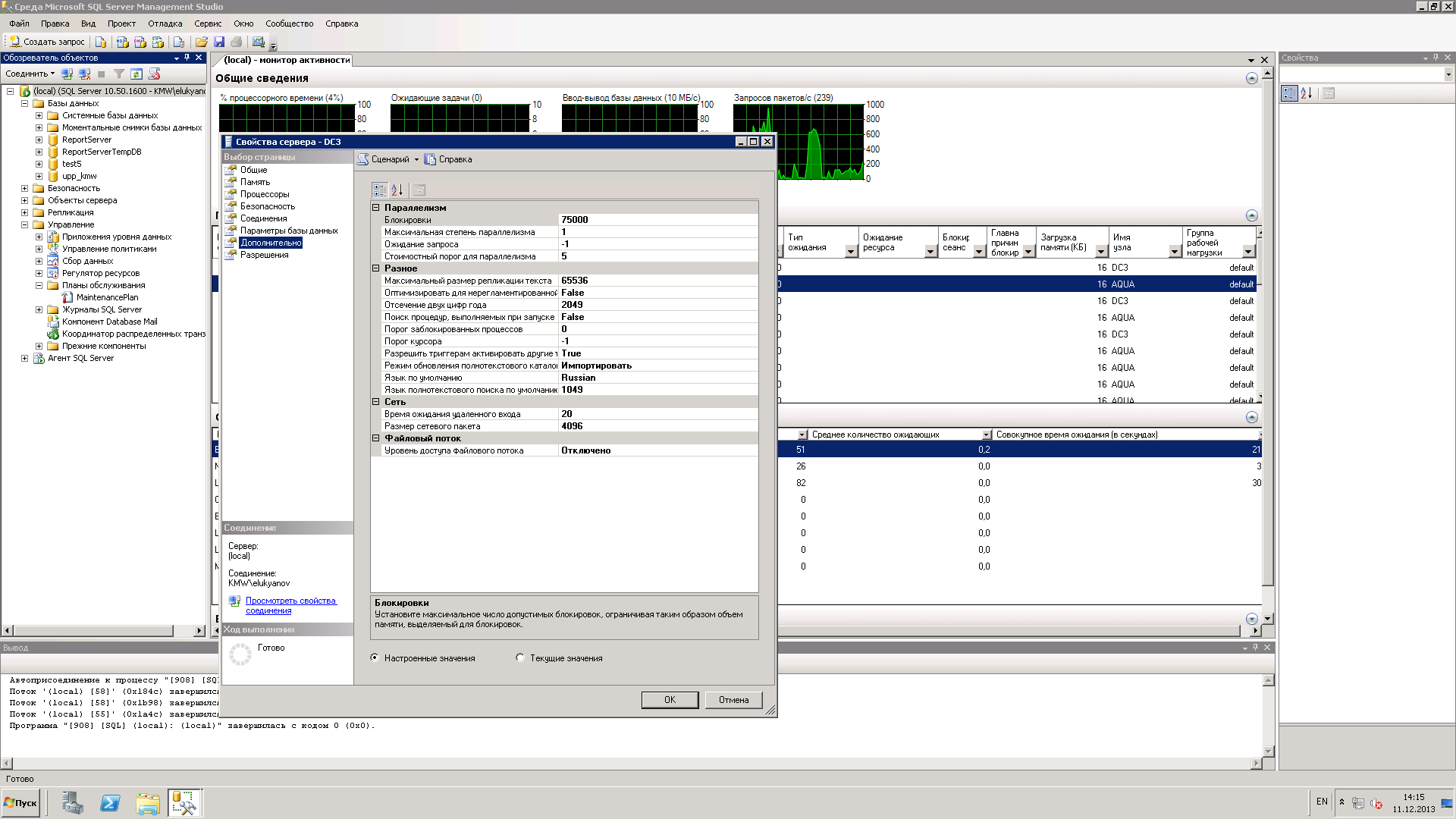Click the DMX query toolbar icon
Viewport: 1456px width, 819px height.
pyautogui.click(x=140, y=42)
